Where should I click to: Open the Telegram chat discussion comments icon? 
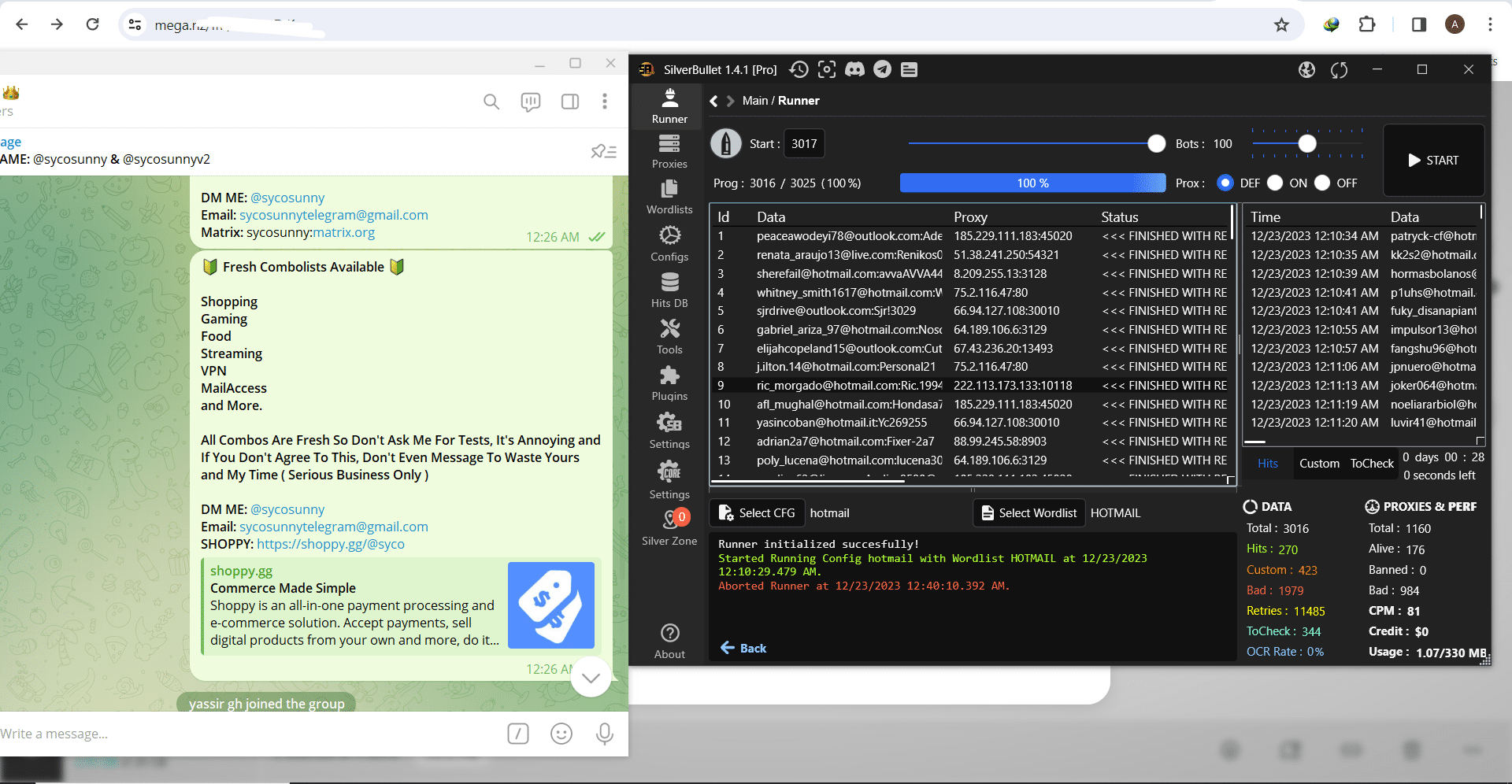pyautogui.click(x=531, y=102)
